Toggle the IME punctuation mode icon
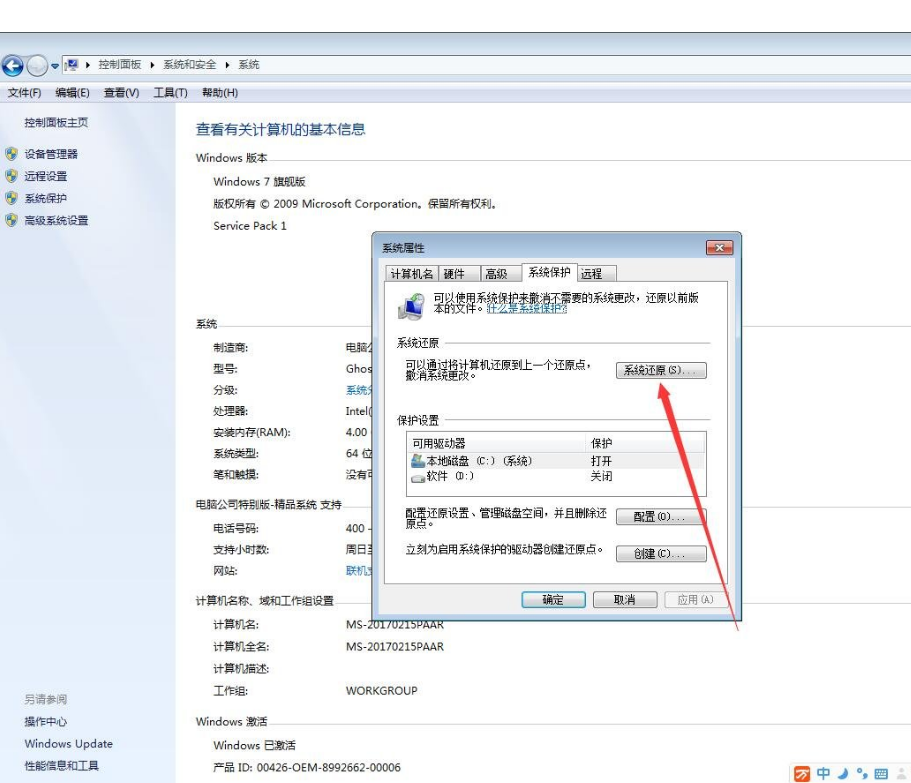The width and height of the screenshot is (911, 783). click(x=861, y=773)
